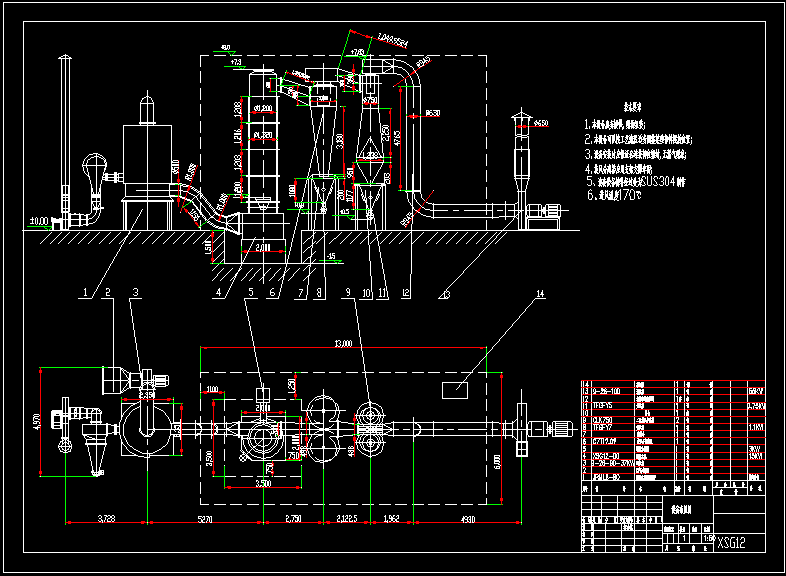Select the Ø1,200 tower diameter dimension

click(x=263, y=108)
